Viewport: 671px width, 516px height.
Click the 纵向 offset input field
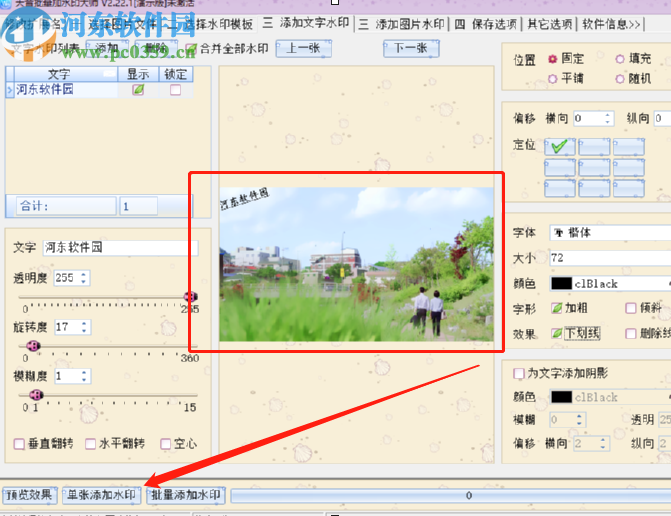pos(662,119)
